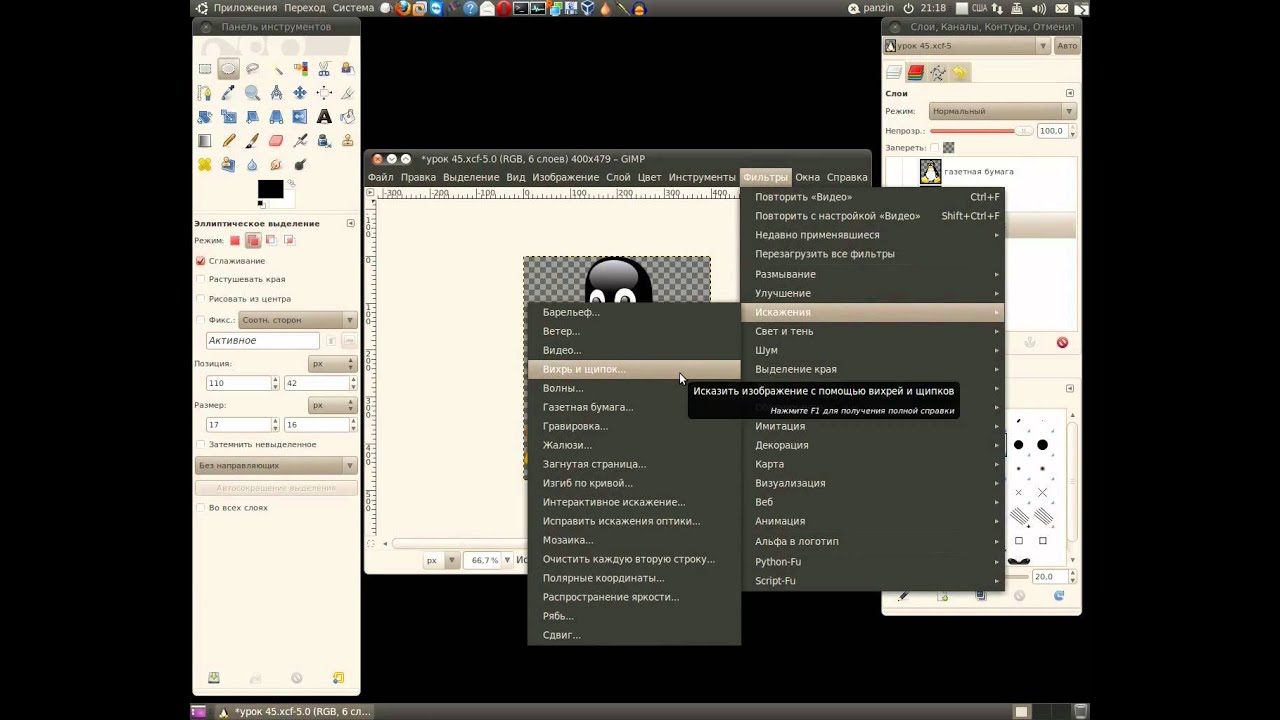
Task: Choose Мозаика... filter
Action: point(634,540)
